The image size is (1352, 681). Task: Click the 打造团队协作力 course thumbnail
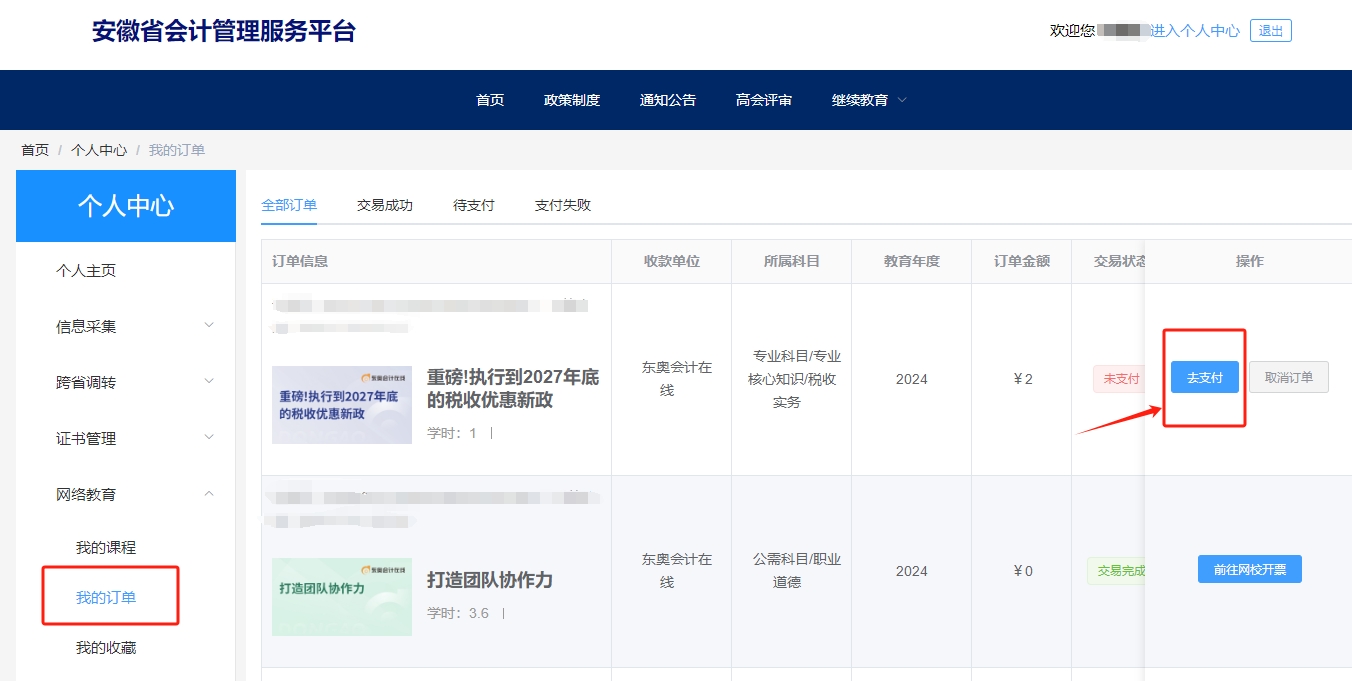click(341, 595)
